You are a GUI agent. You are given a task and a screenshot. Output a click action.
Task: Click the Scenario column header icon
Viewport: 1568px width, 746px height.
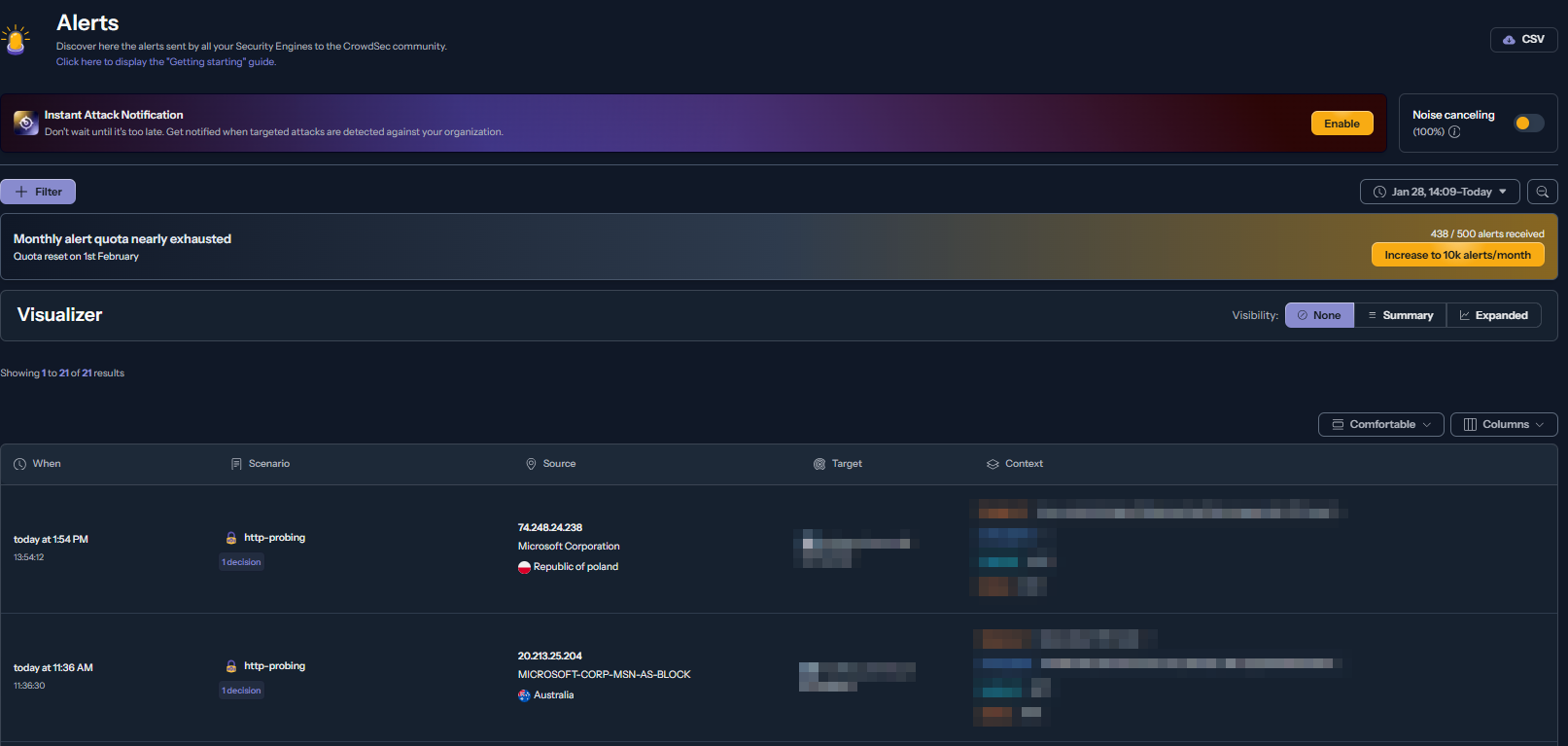236,464
